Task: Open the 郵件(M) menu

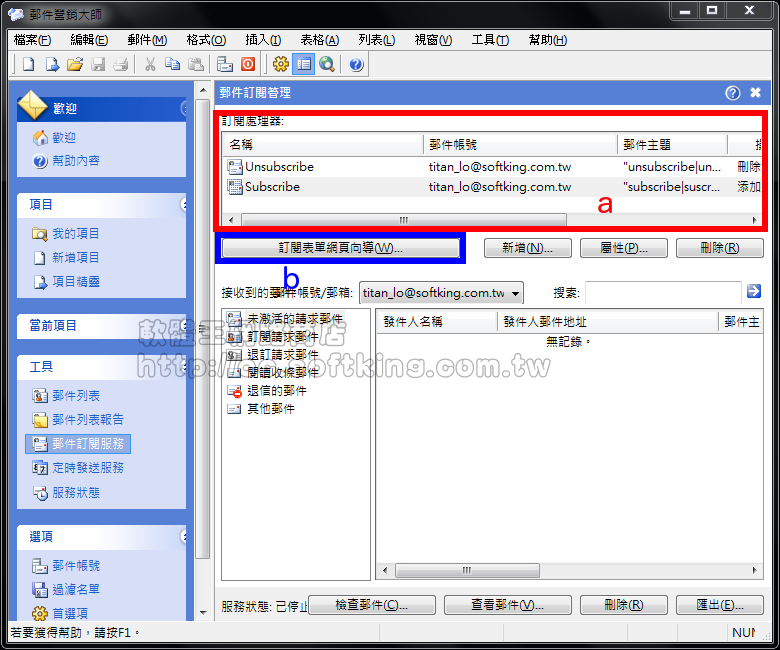Action: pos(147,40)
